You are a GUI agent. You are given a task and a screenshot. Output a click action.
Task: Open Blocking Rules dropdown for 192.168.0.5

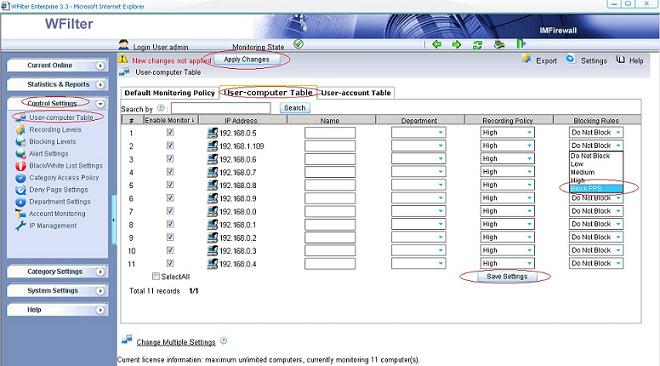click(596, 133)
